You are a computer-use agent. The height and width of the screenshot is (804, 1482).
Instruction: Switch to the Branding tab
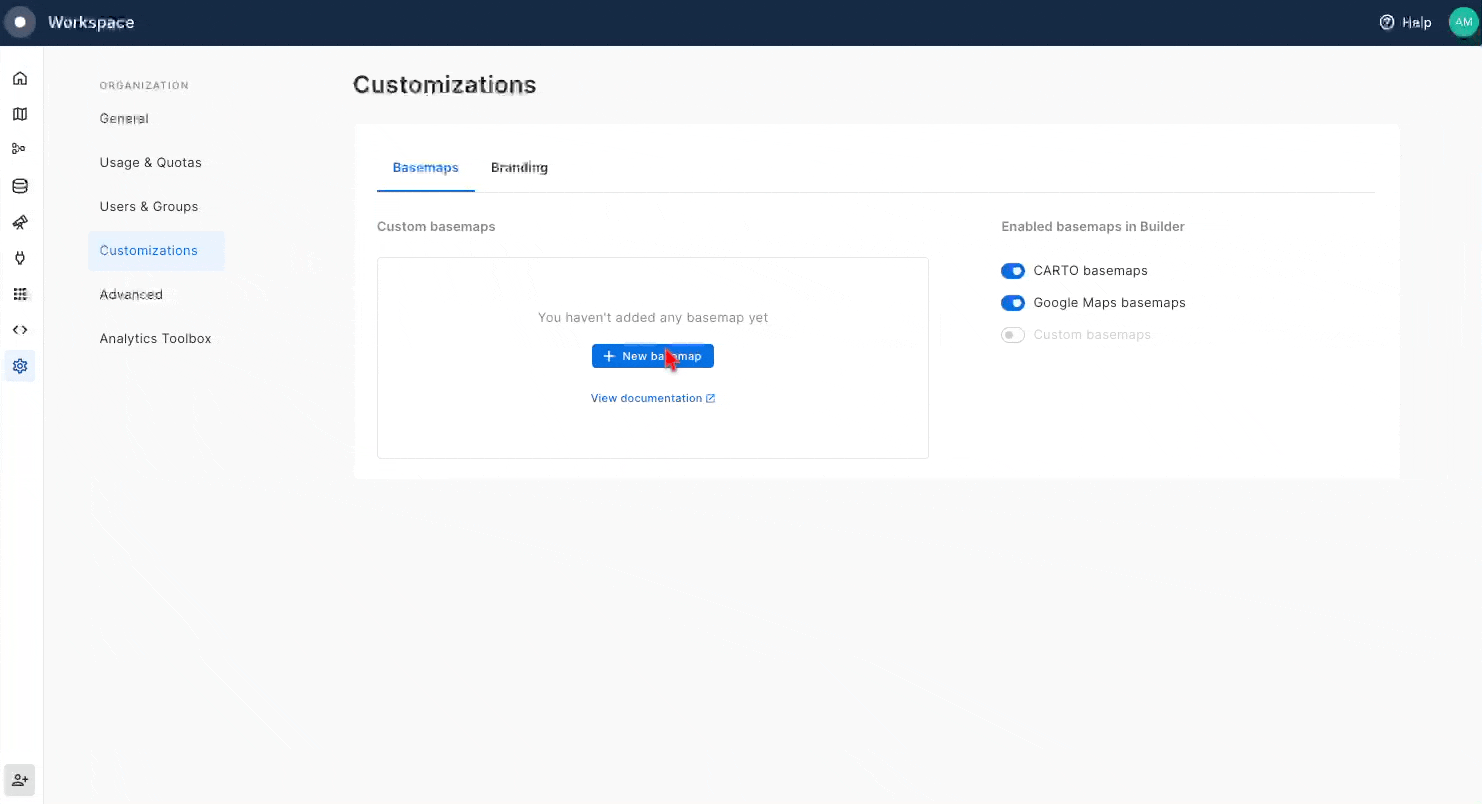[519, 168]
